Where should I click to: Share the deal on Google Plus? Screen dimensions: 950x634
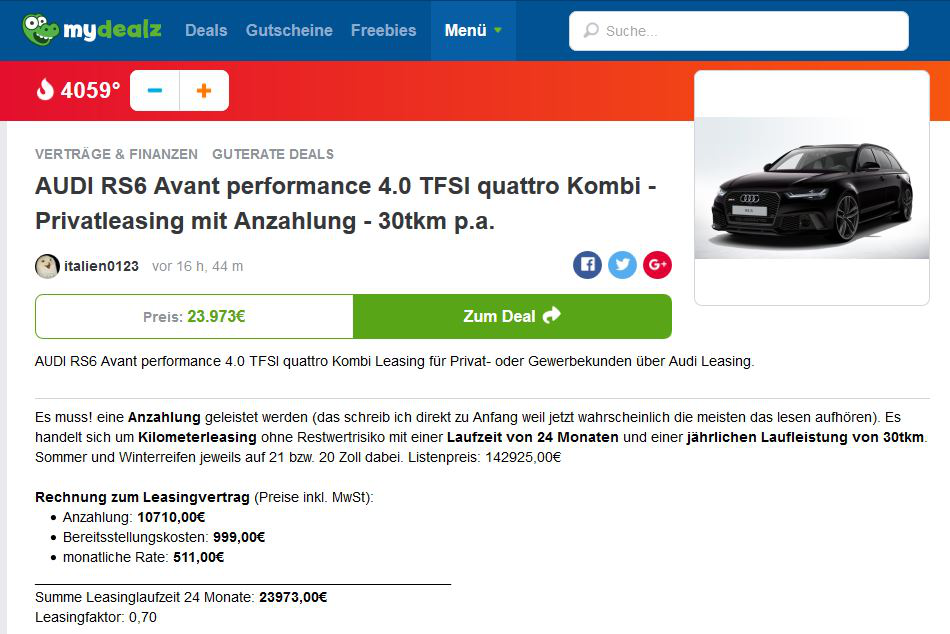tap(657, 265)
